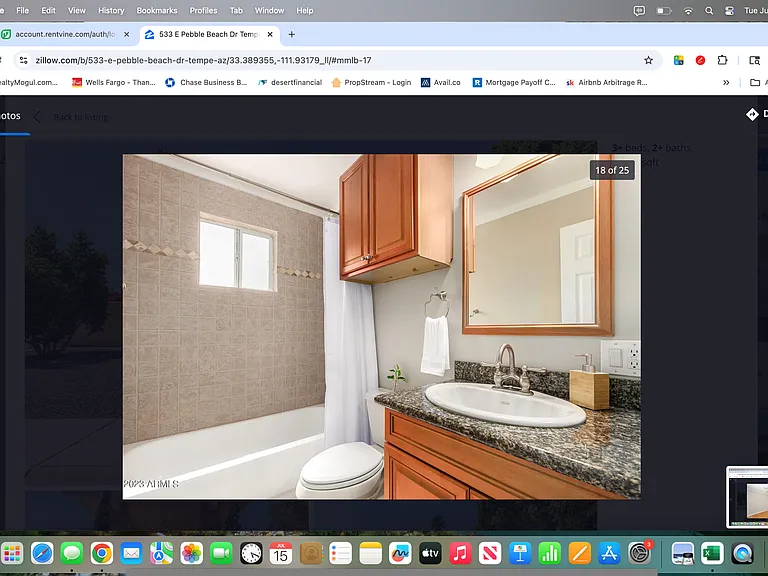768x576 pixels.
Task: Open Notes app in the dock
Action: (x=371, y=554)
